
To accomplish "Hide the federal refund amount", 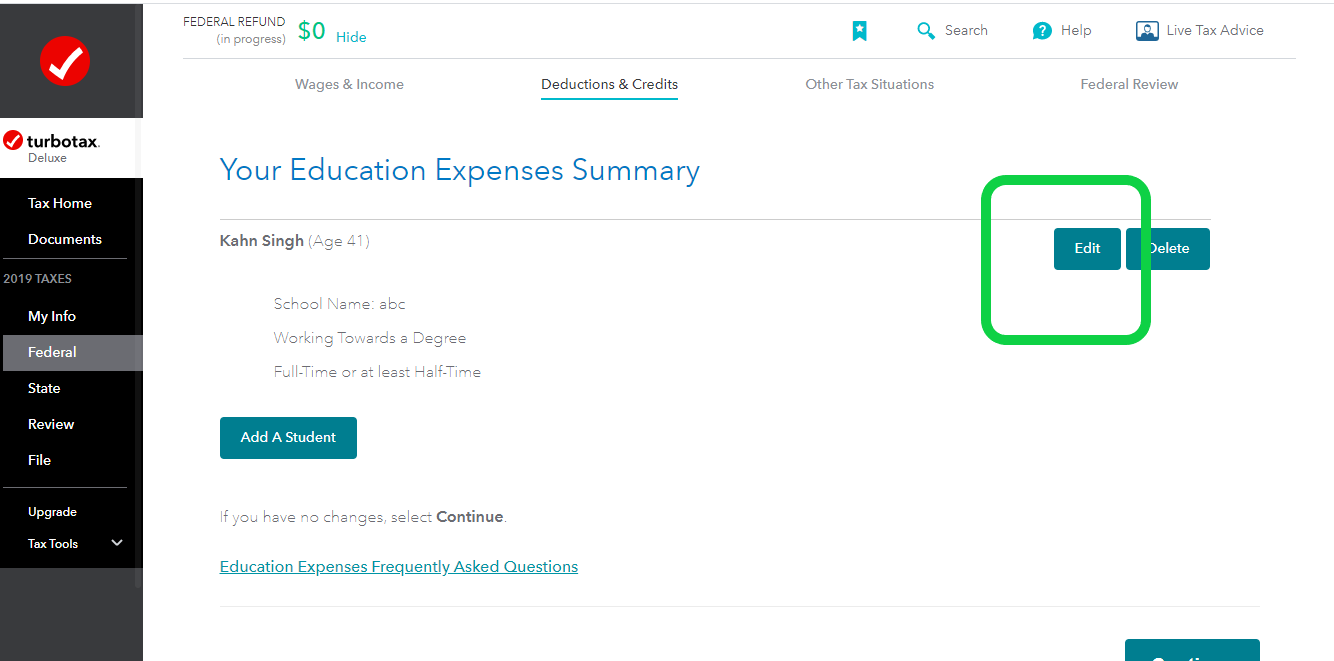I will [351, 37].
